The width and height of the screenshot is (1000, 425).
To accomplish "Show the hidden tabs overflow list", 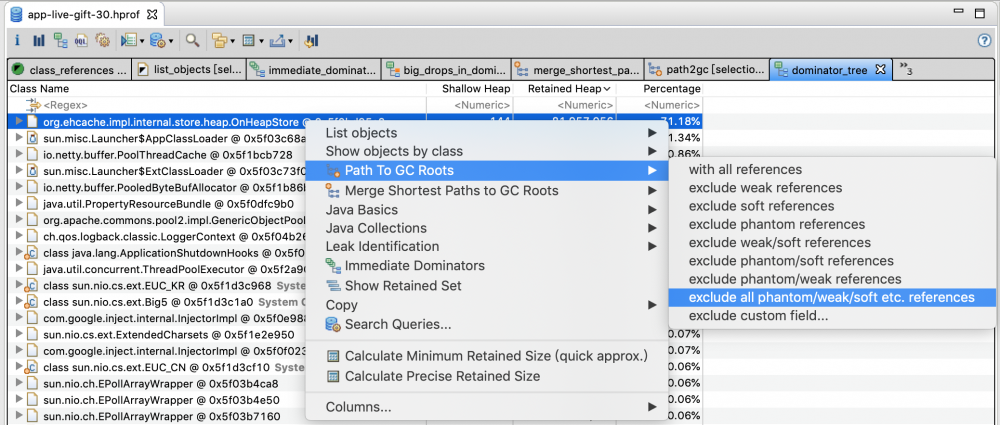I will tap(905, 69).
